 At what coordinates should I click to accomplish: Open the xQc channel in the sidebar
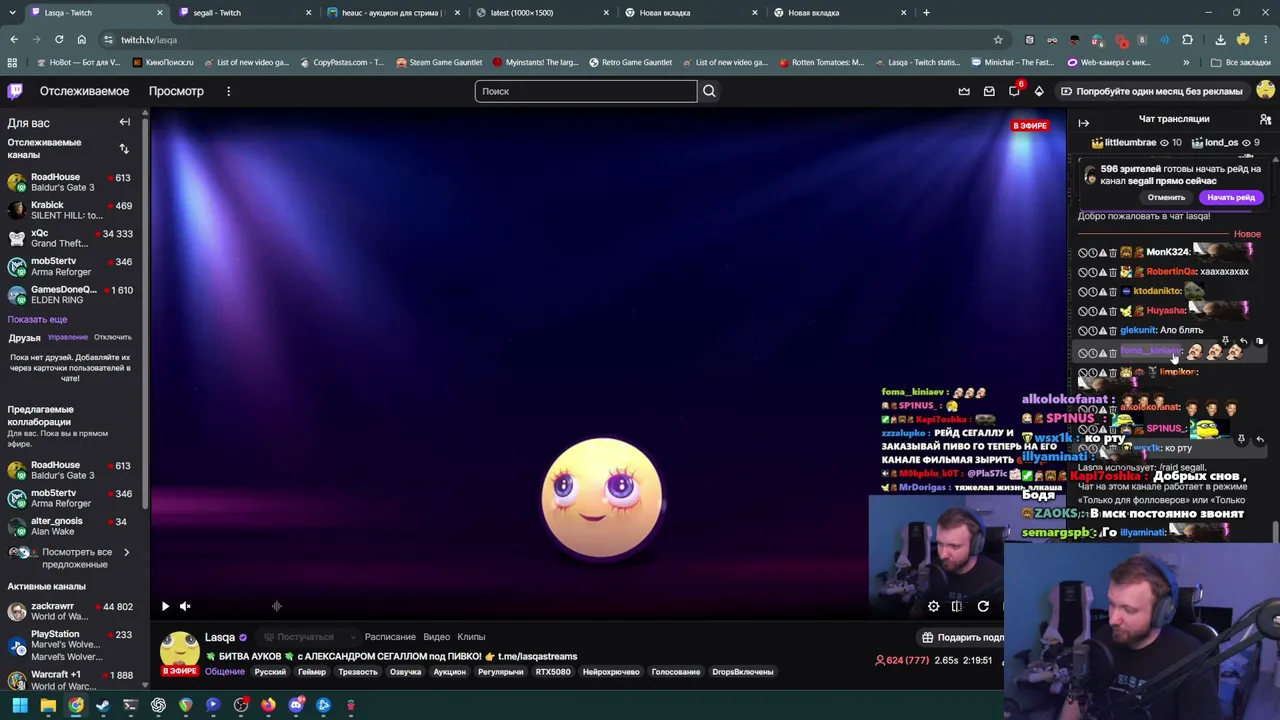[x=70, y=238]
